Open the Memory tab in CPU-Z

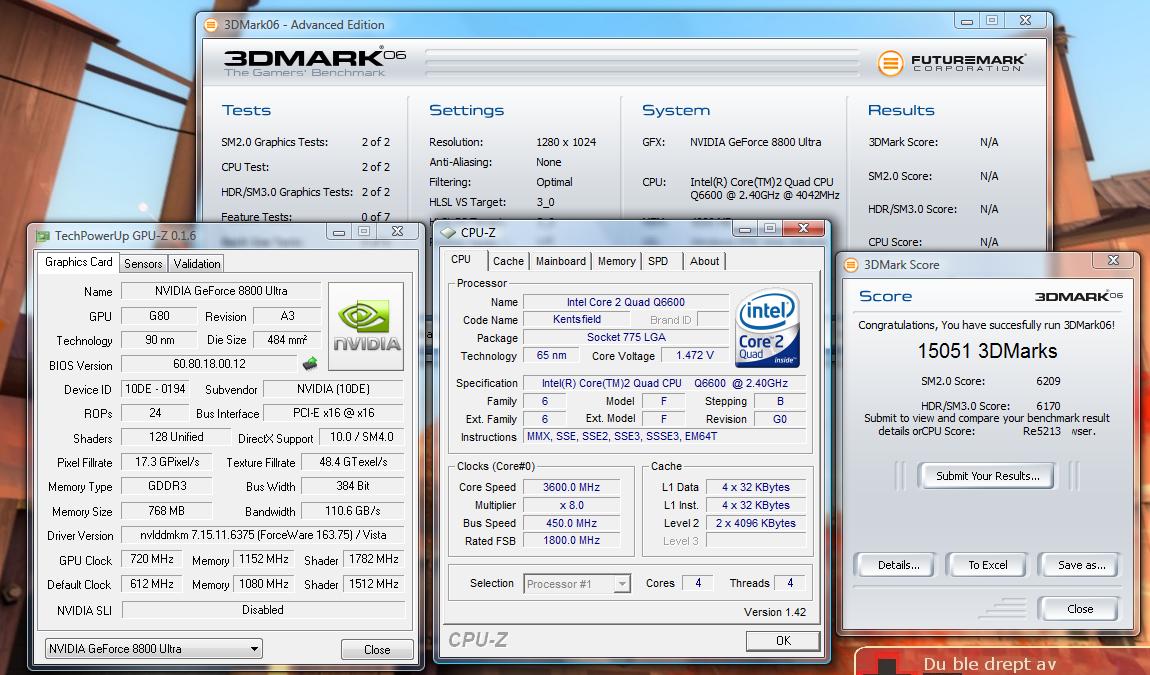(x=617, y=261)
